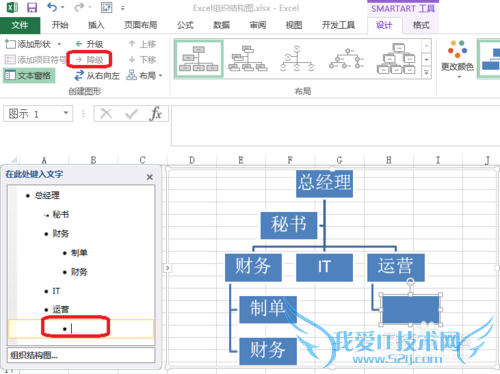The image size is (500, 374).
Task: Click the Save icon in quick access toolbar
Action: coord(32,7)
